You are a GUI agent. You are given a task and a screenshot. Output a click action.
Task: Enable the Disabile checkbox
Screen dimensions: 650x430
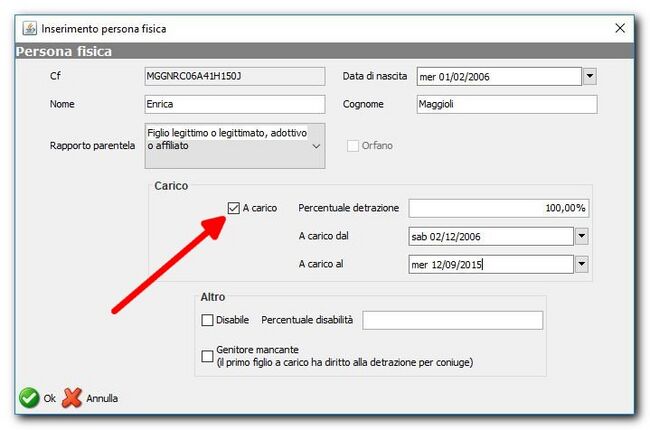pos(208,320)
